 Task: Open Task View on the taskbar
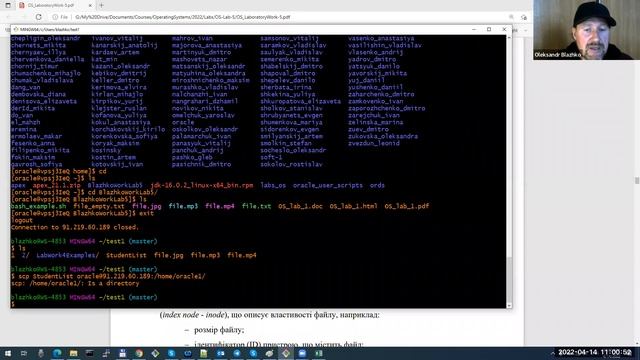(x=24, y=353)
